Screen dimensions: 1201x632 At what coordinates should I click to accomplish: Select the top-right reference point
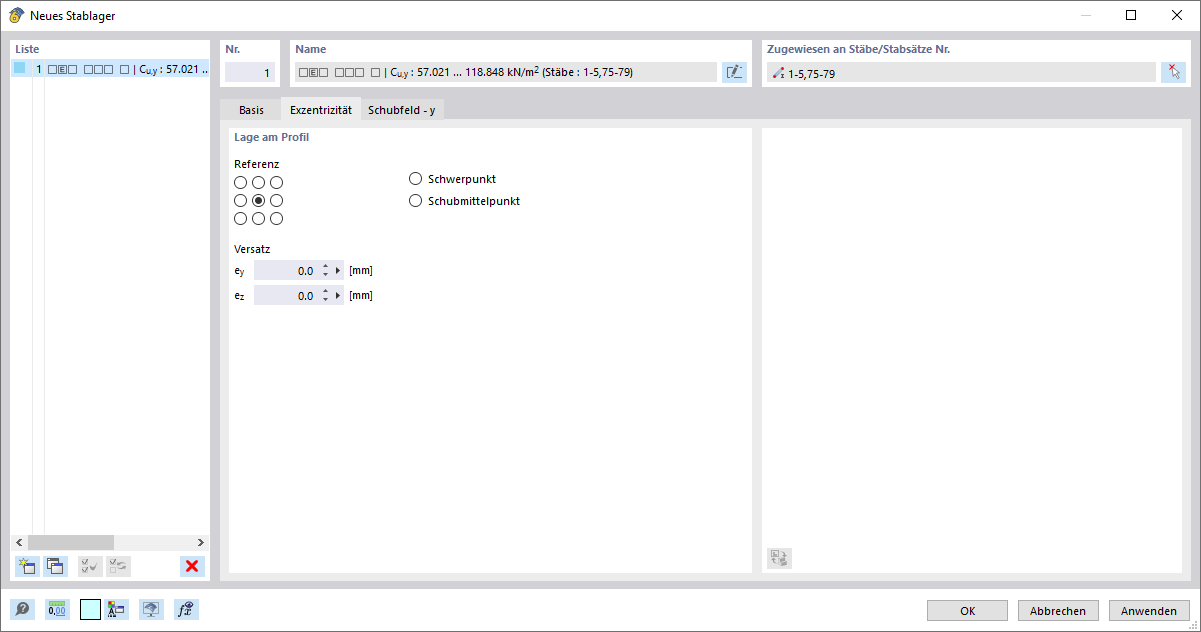[277, 182]
